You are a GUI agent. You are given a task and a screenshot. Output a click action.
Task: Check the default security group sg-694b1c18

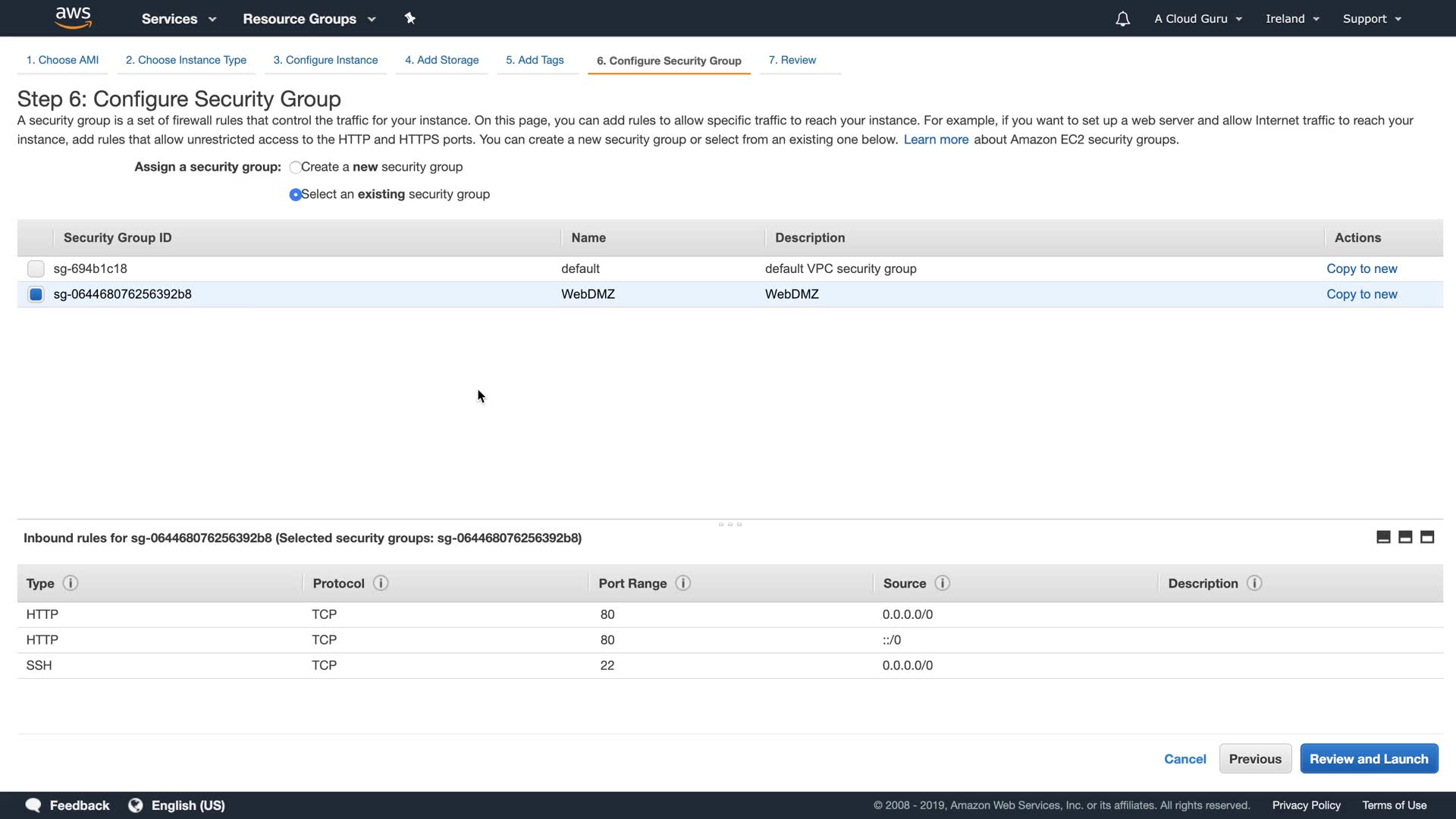[x=36, y=268]
